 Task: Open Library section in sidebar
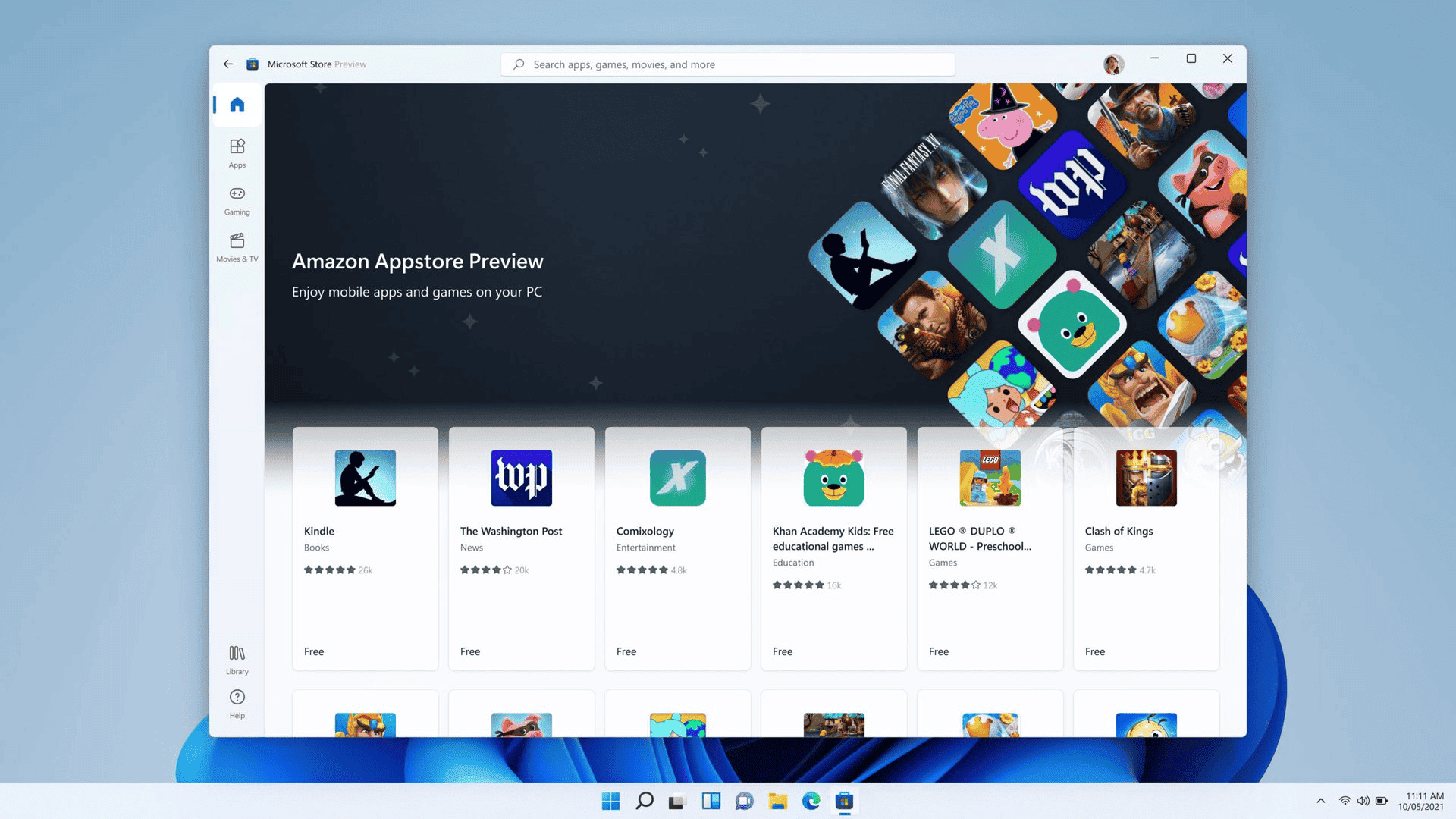click(237, 659)
